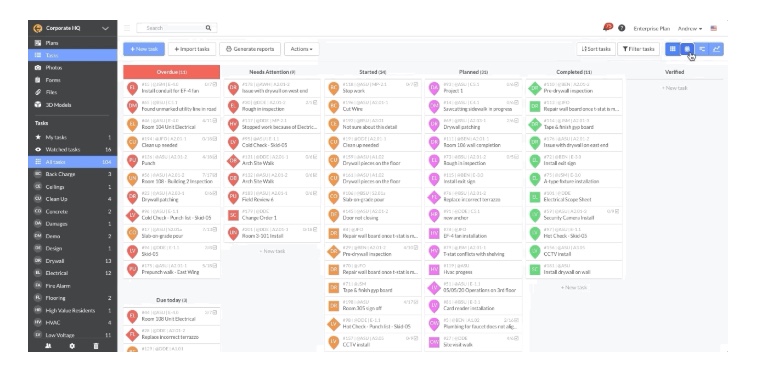Click the red Overdue column header

click(x=172, y=72)
